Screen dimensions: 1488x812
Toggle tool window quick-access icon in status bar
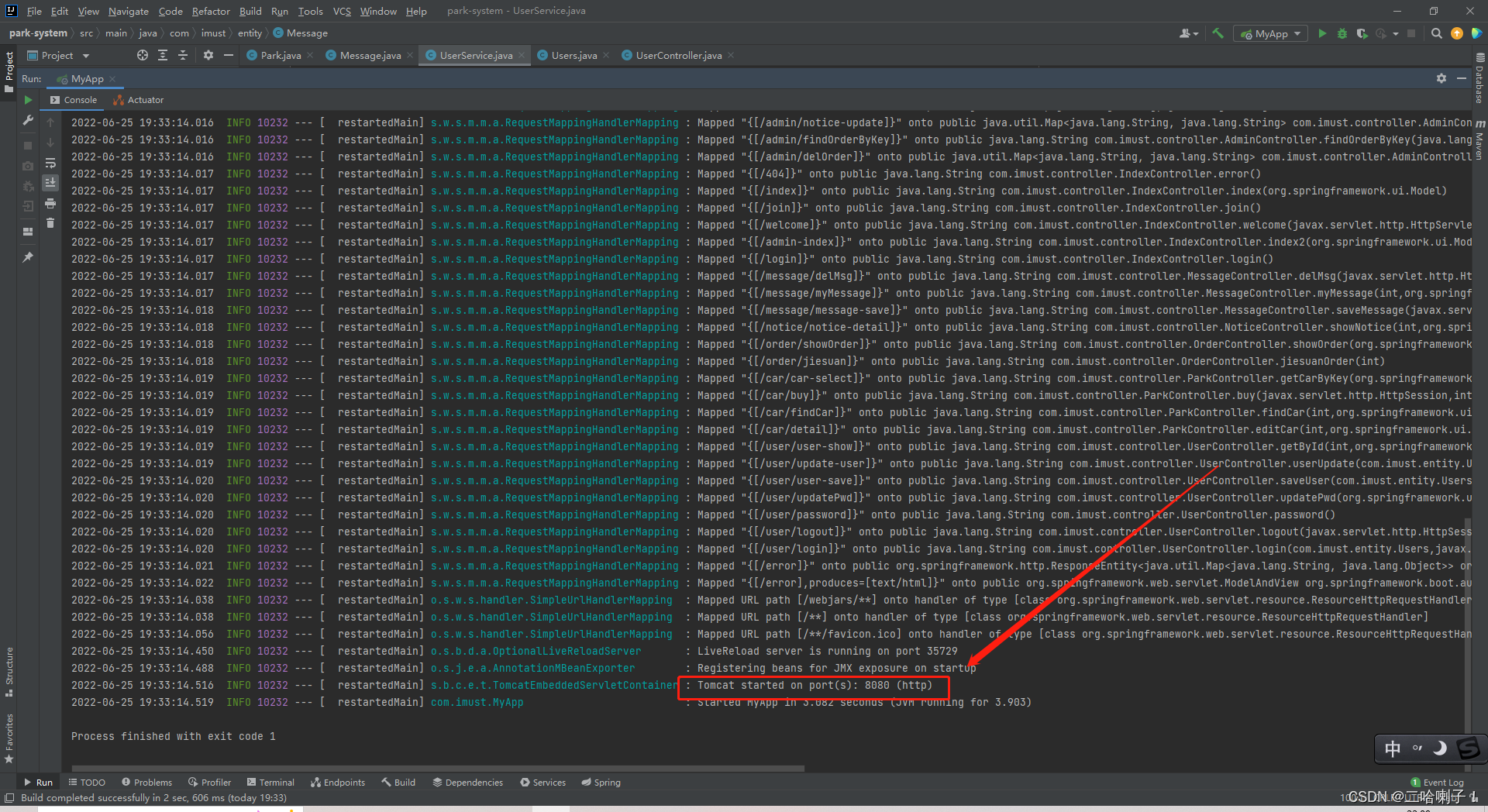[x=9, y=798]
